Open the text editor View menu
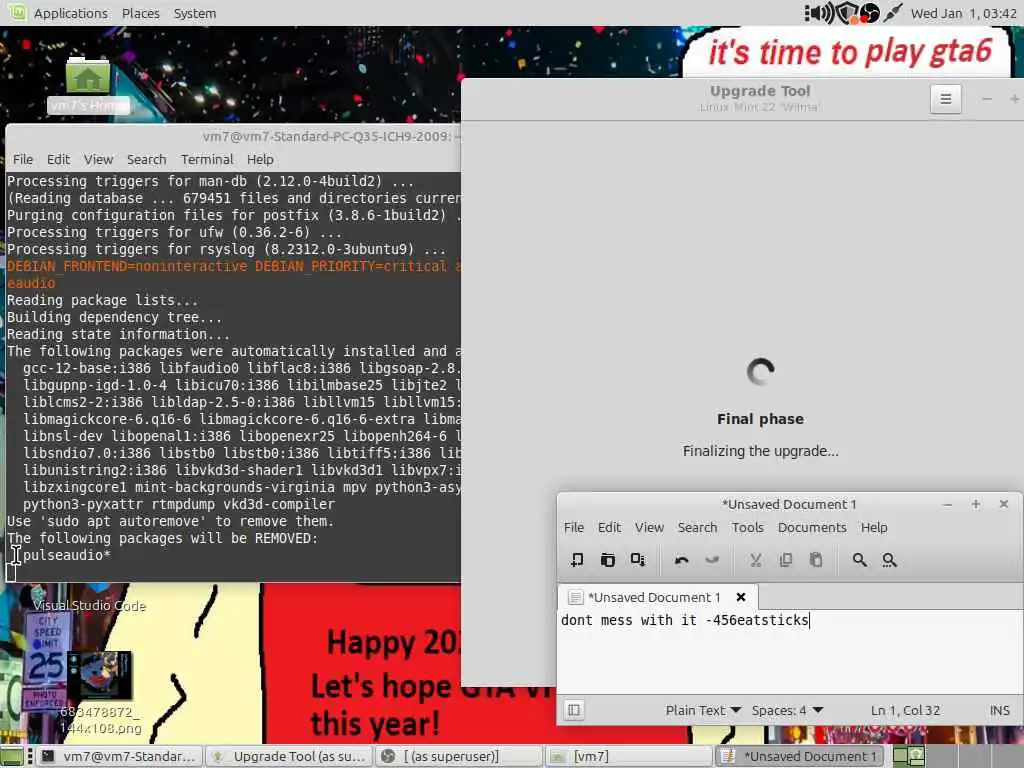Viewport: 1024px width, 768px height. tap(649, 527)
